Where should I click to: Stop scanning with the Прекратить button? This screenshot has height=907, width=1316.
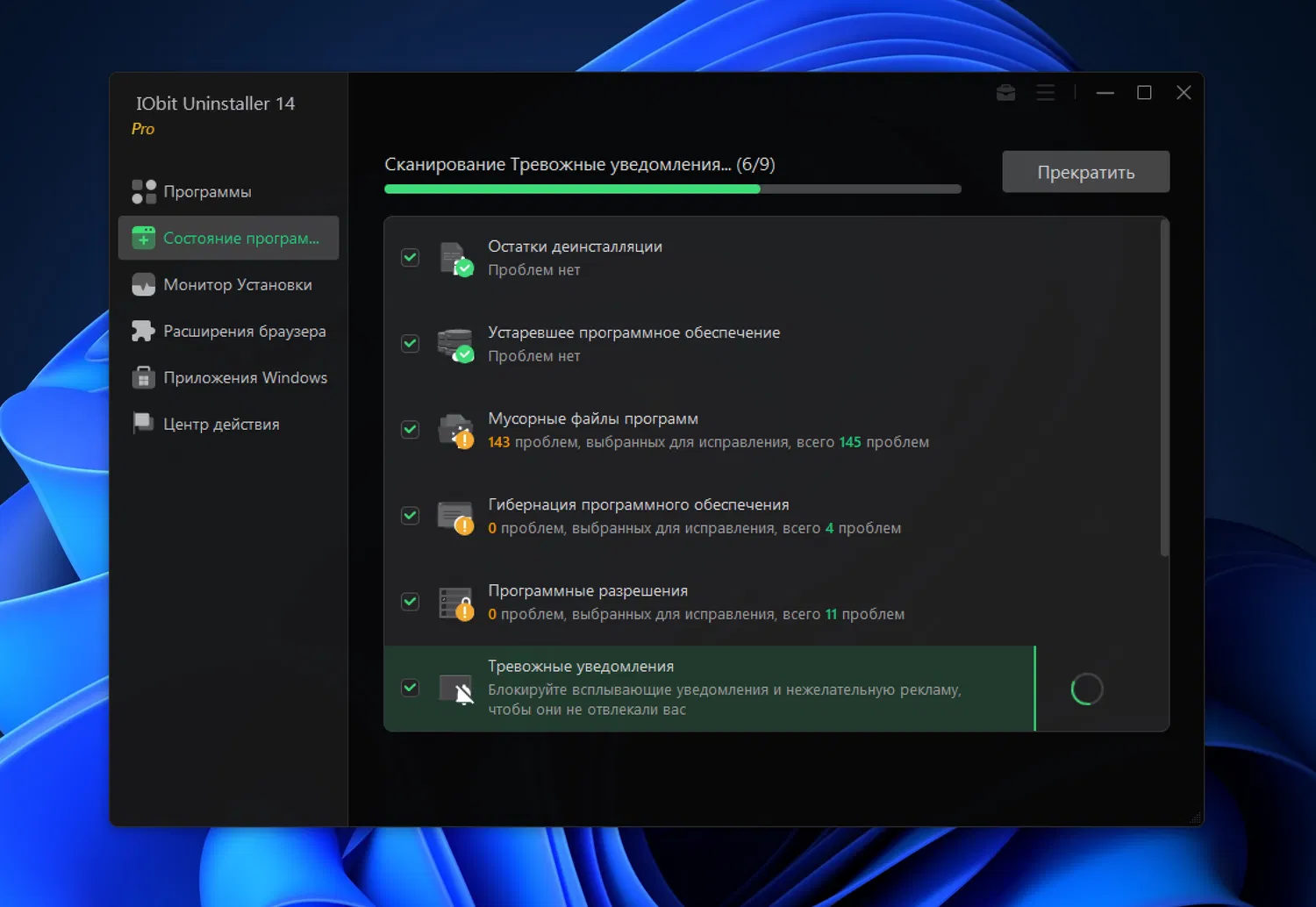click(x=1086, y=172)
